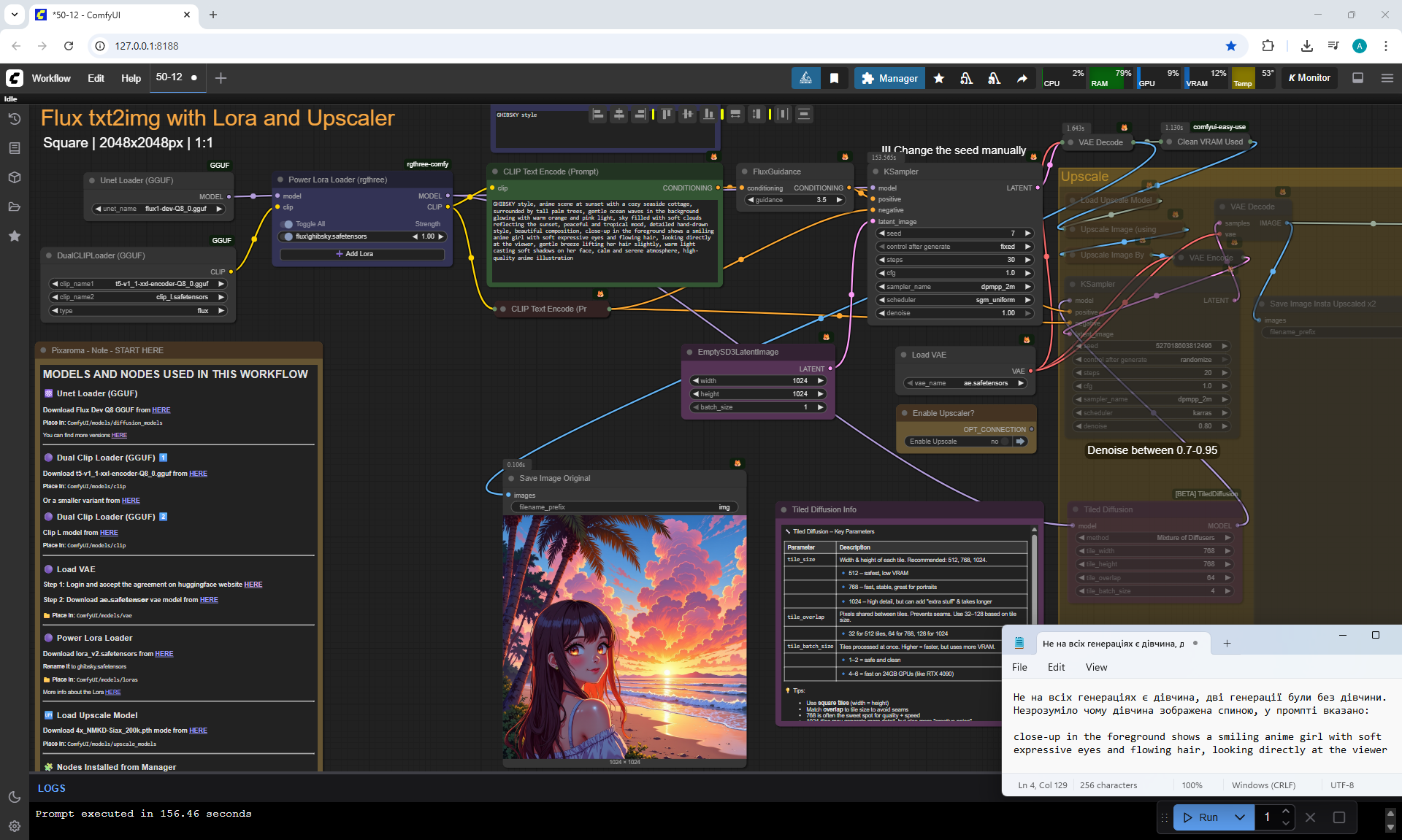Open the workflows folder sidebar icon

point(14,207)
